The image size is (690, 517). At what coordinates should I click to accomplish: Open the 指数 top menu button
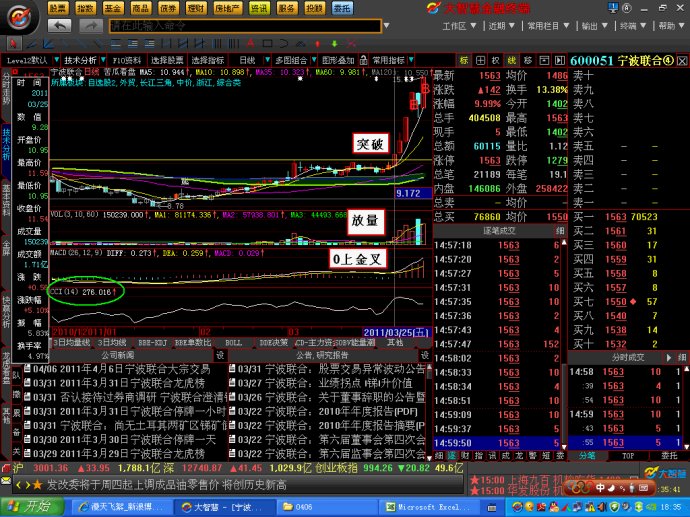[x=85, y=8]
